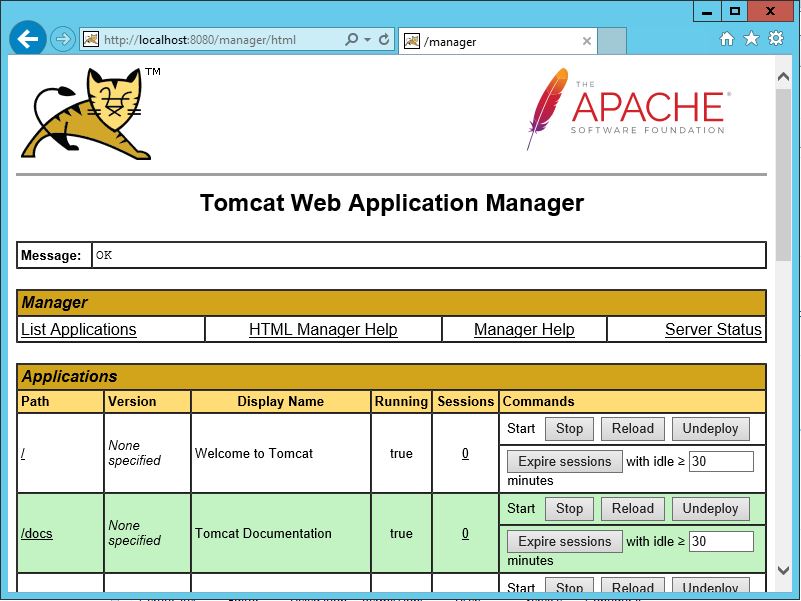Click the Home icon
The width and height of the screenshot is (801, 601).
727,38
